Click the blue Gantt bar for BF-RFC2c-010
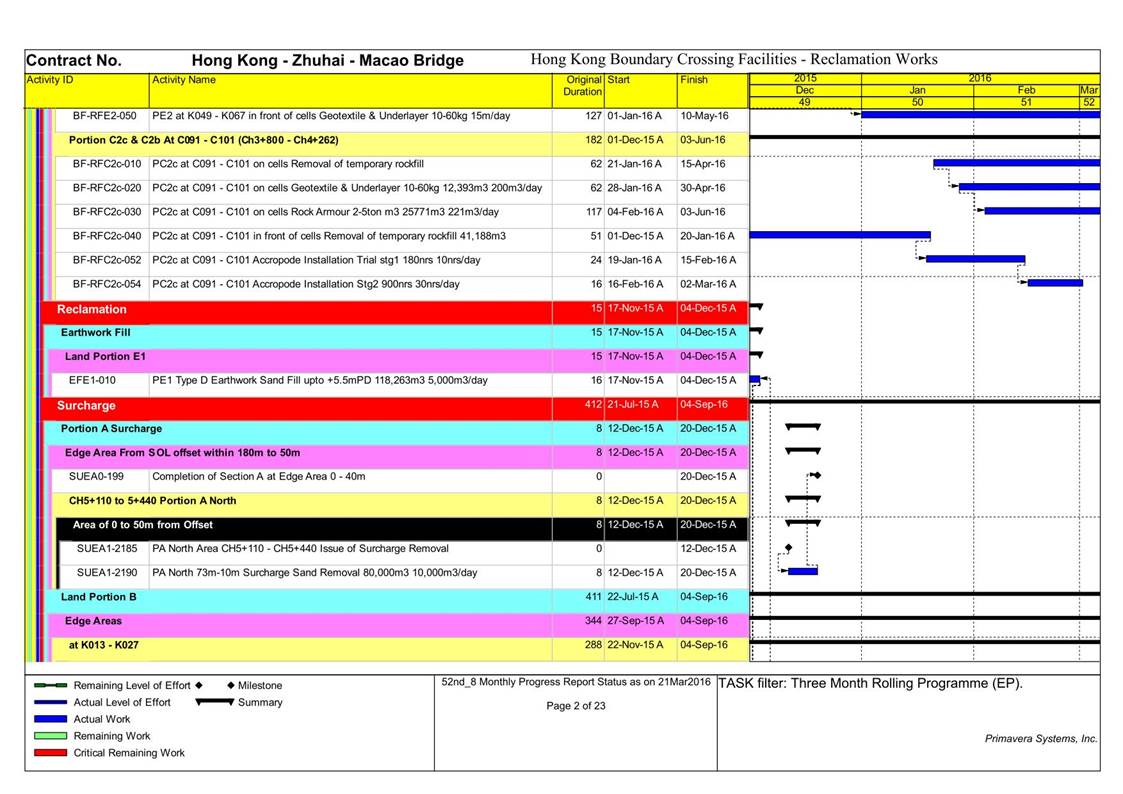 pyautogui.click(x=1017, y=163)
